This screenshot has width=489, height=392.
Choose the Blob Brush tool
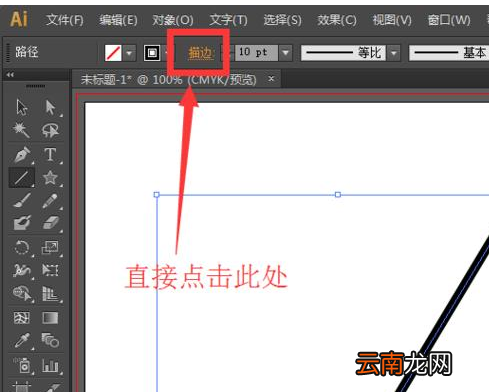pyautogui.click(x=22, y=223)
